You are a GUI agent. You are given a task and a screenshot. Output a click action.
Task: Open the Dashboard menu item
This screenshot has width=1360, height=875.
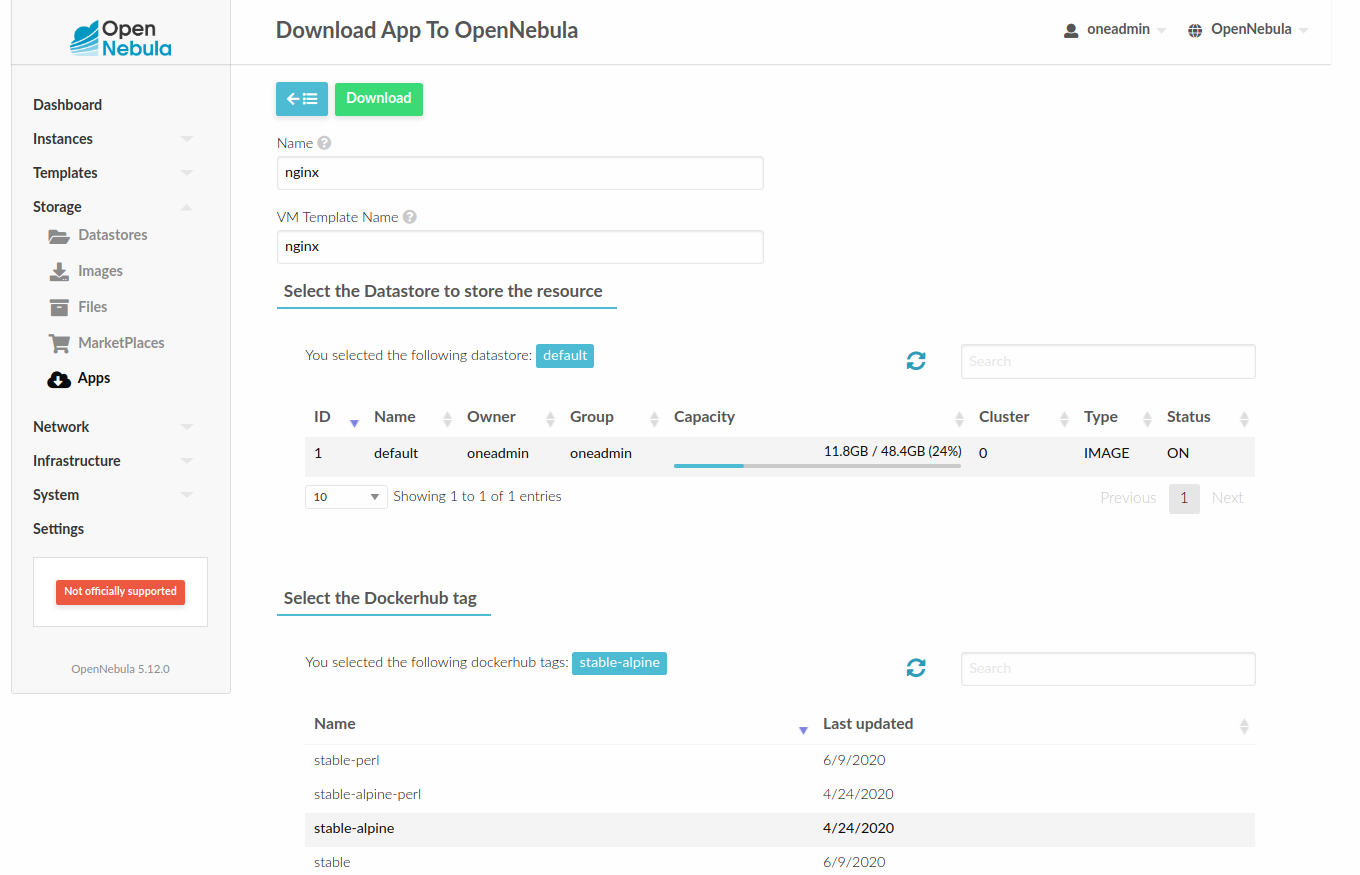click(67, 105)
